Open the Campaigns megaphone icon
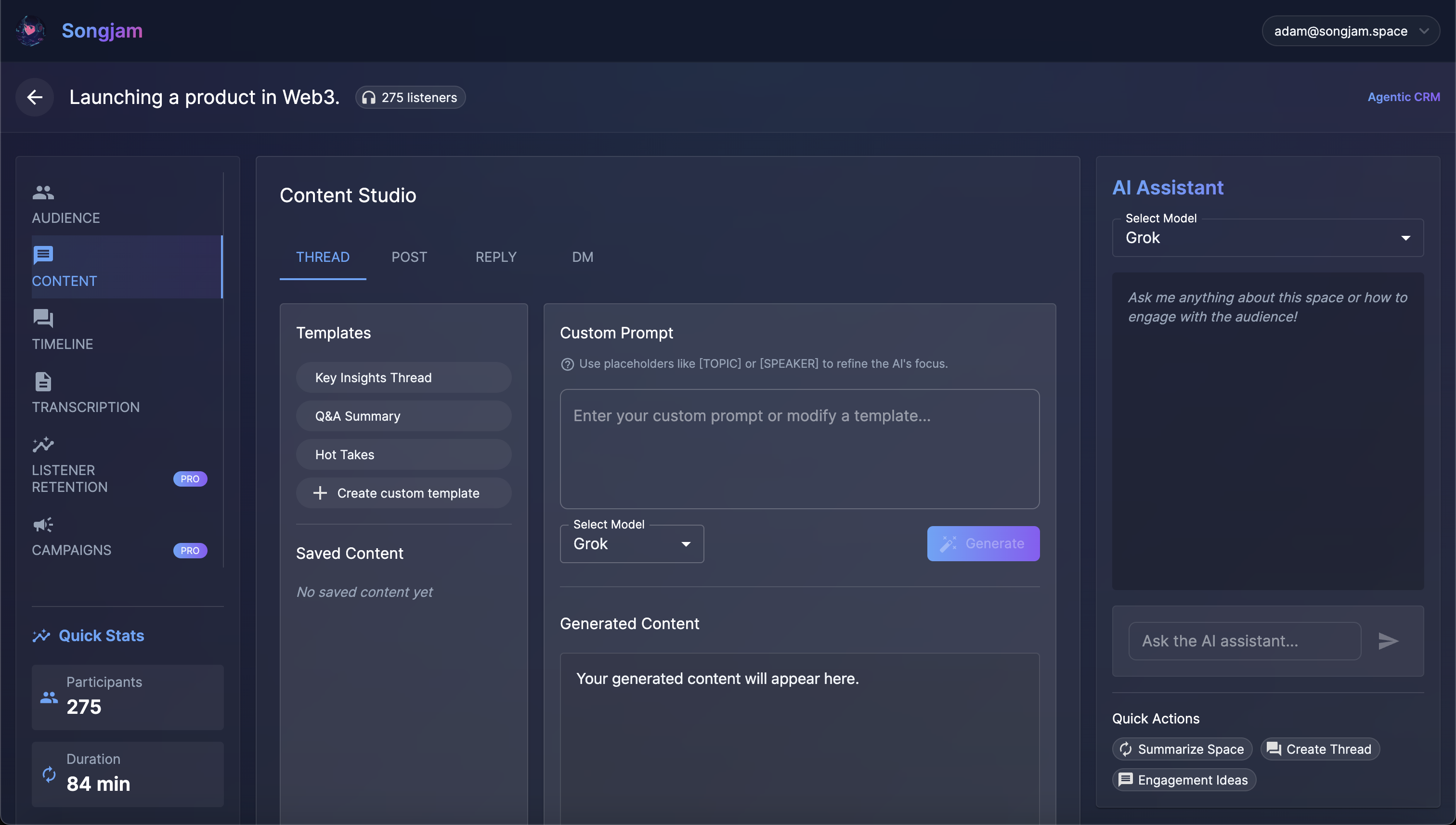The width and height of the screenshot is (1456, 825). pos(43,525)
